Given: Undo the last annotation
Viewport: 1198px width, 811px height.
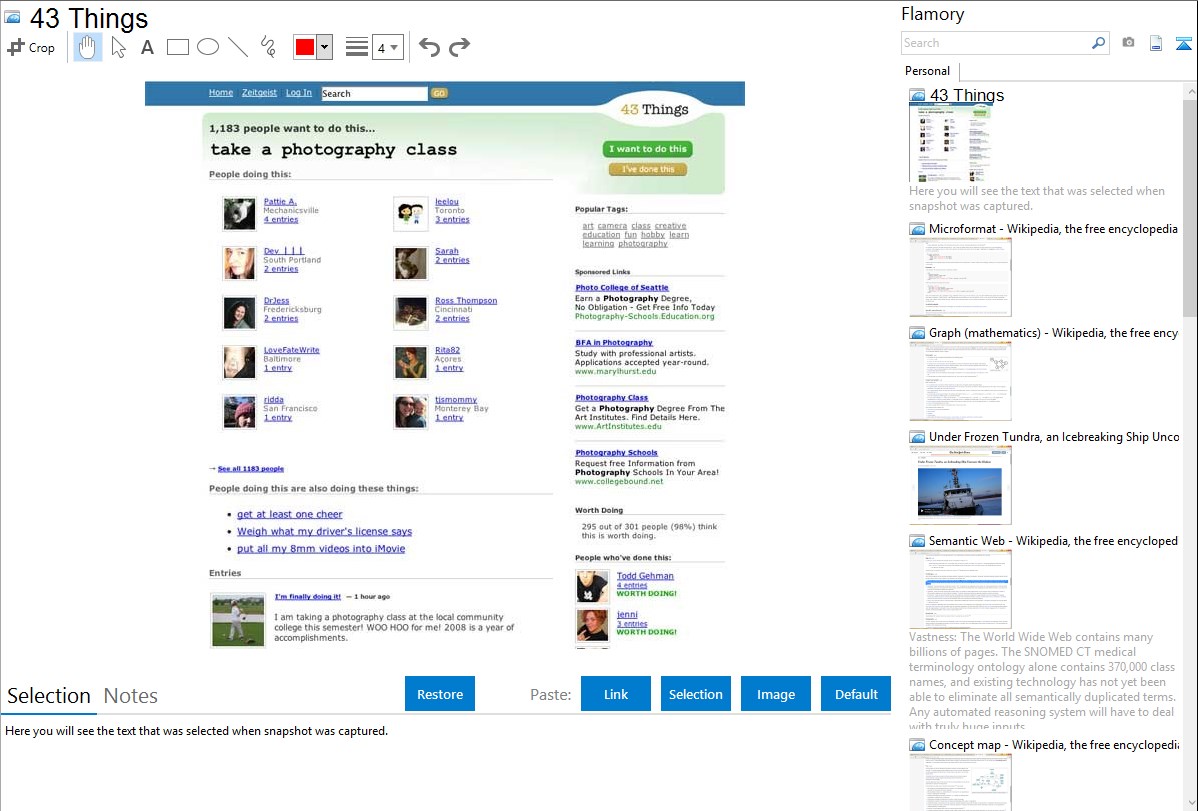Looking at the screenshot, I should coord(429,47).
